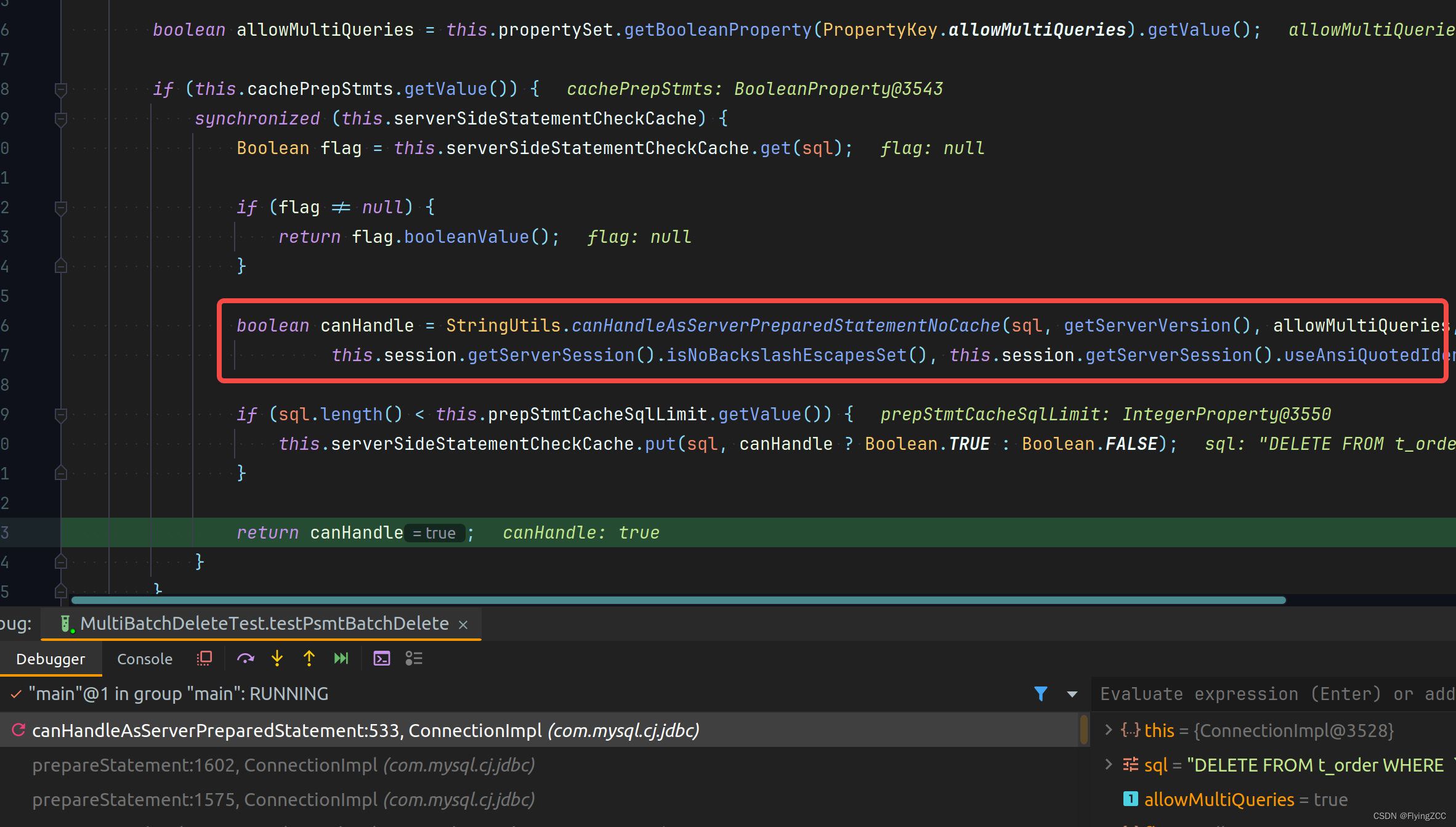Click the Trace Current Stream Chain icon
1456x827 pixels.
[414, 659]
